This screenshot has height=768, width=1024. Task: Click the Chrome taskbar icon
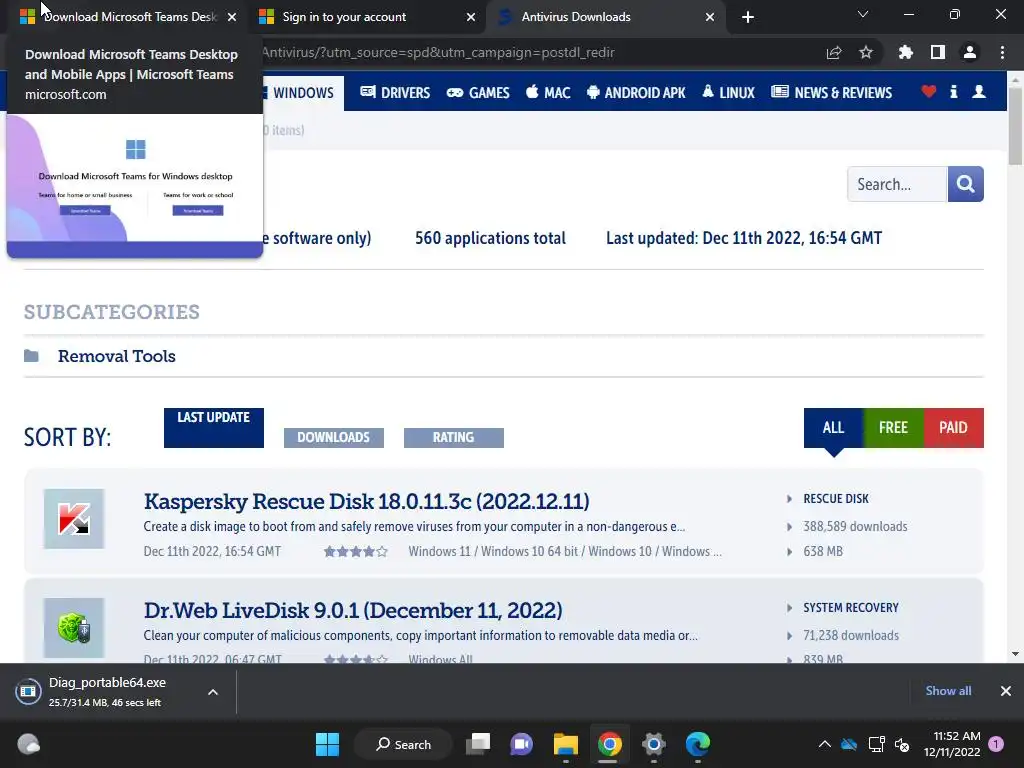[609, 744]
